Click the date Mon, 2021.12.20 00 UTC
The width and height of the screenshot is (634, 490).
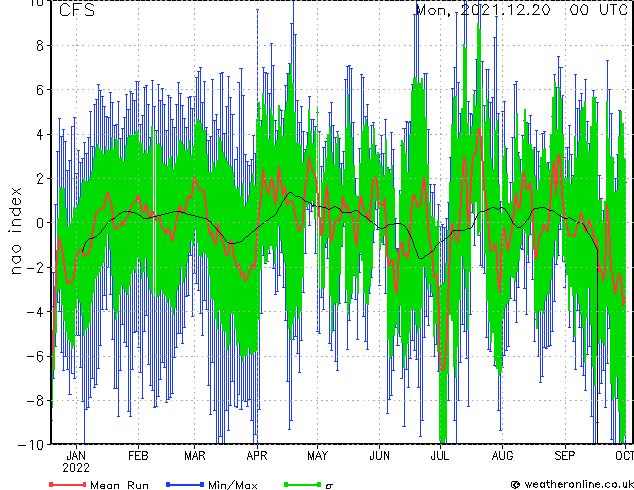[522, 10]
